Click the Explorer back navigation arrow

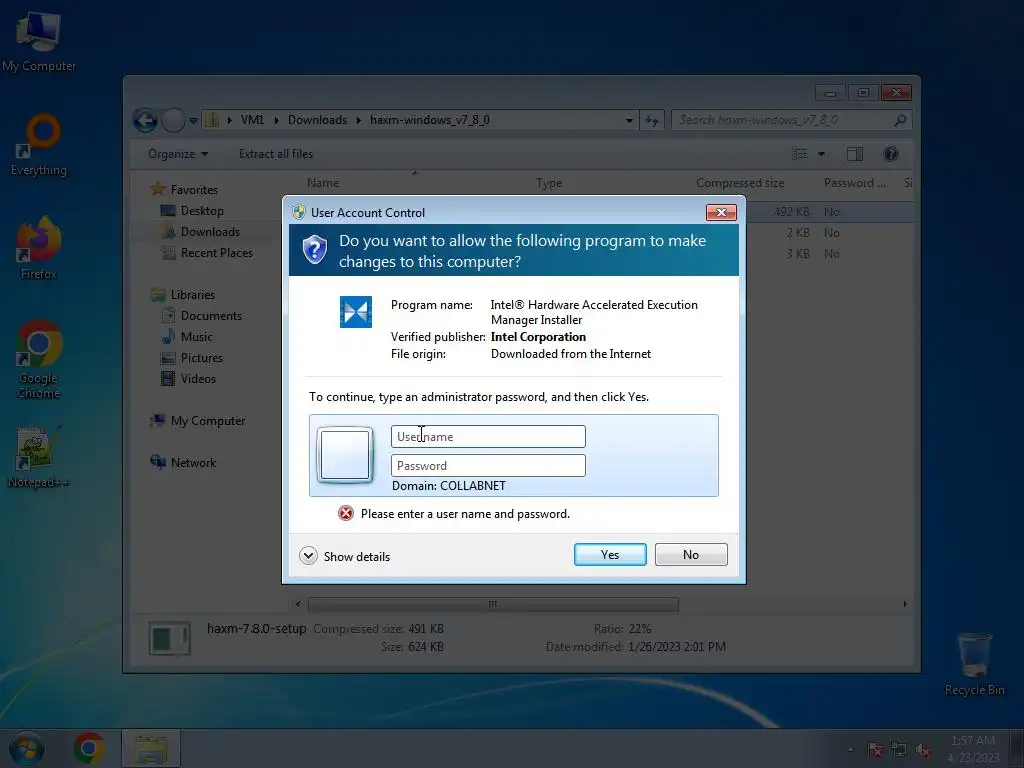coord(145,120)
